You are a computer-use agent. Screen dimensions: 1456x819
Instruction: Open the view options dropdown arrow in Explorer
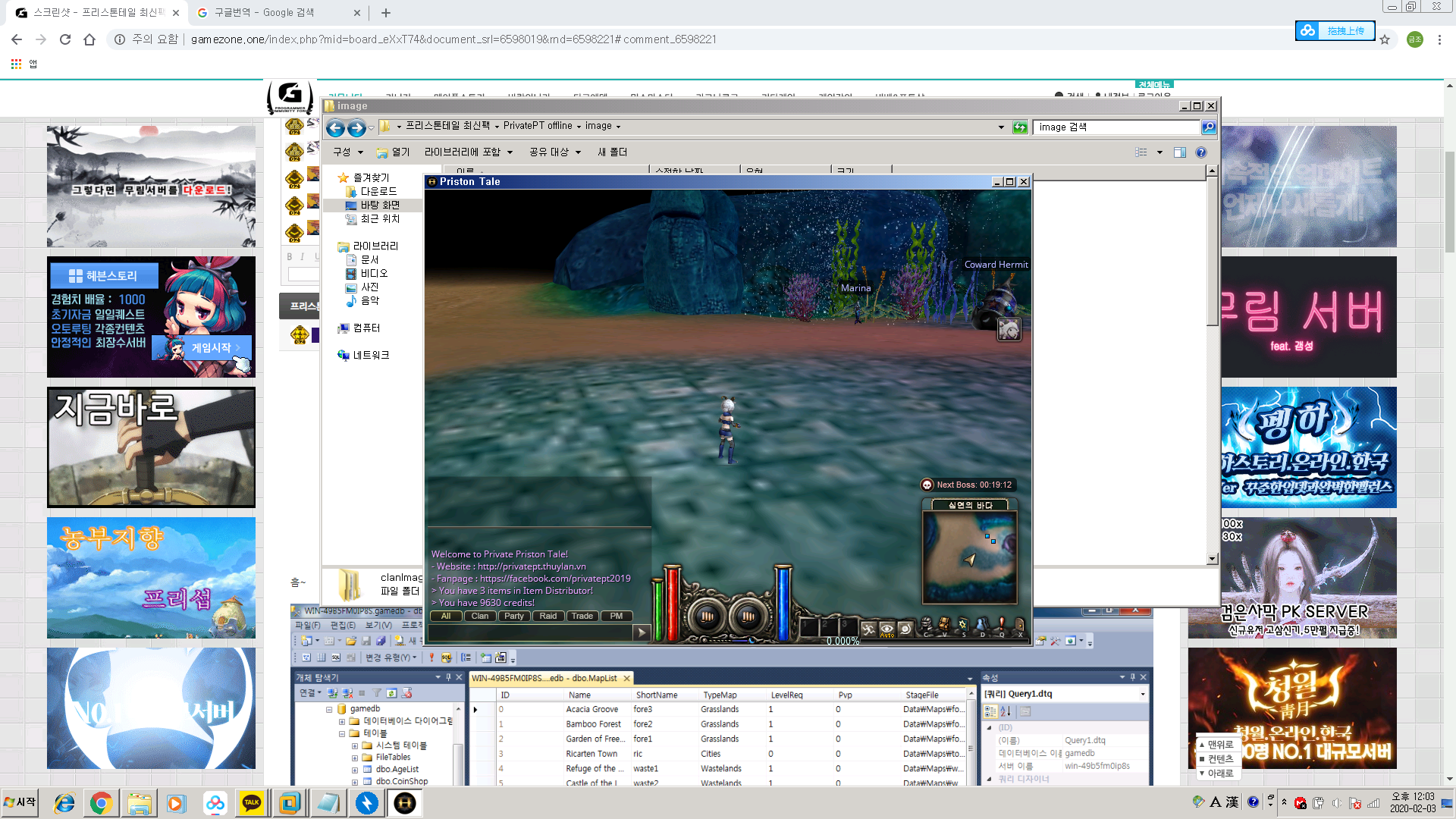point(1159,152)
